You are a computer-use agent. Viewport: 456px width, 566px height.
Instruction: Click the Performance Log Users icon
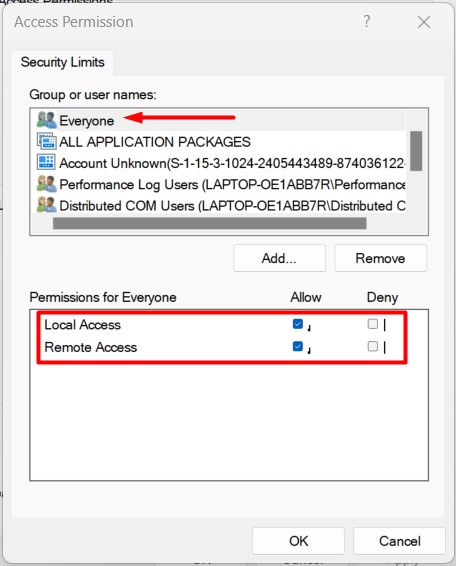pos(47,184)
